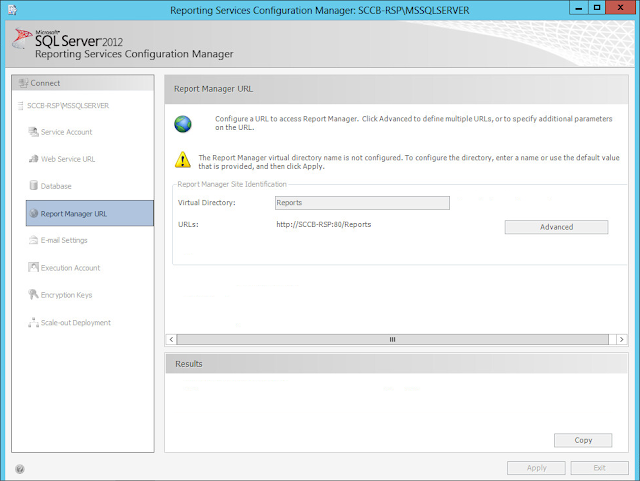Click the help question mark icon
The image size is (640, 481).
point(20,469)
